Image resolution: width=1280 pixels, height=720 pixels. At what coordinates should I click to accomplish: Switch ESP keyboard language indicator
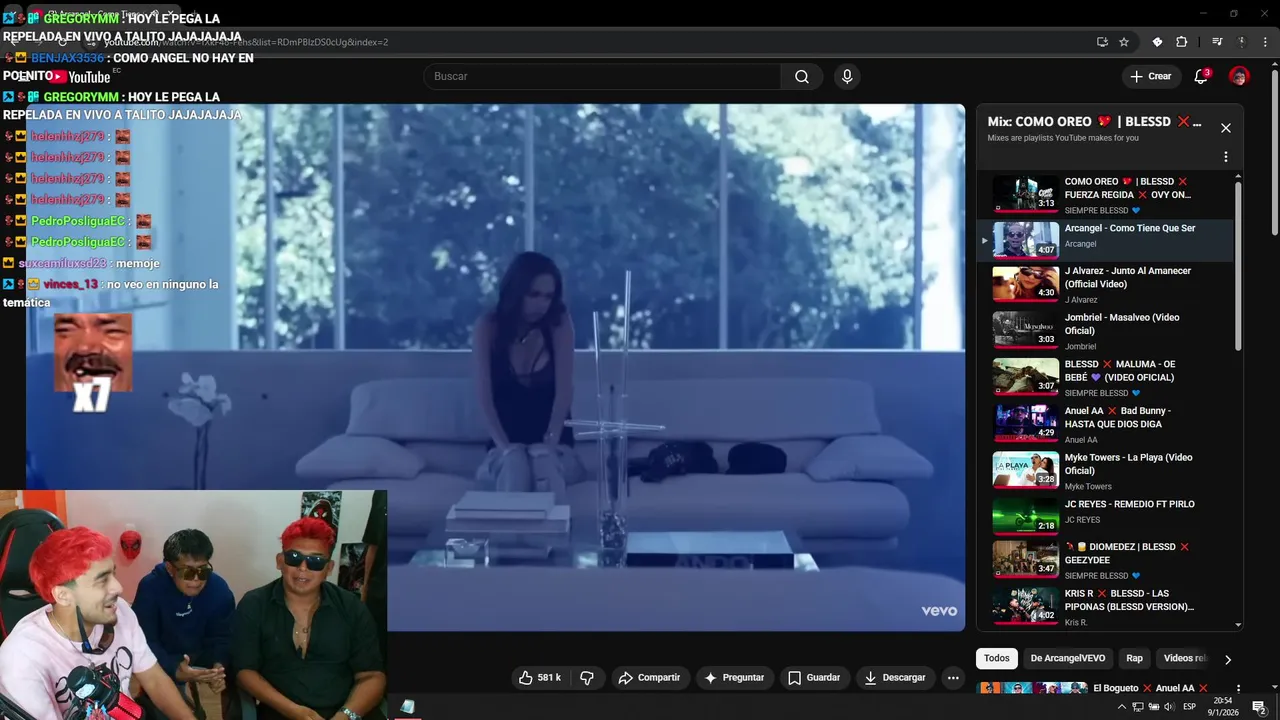pos(1189,707)
